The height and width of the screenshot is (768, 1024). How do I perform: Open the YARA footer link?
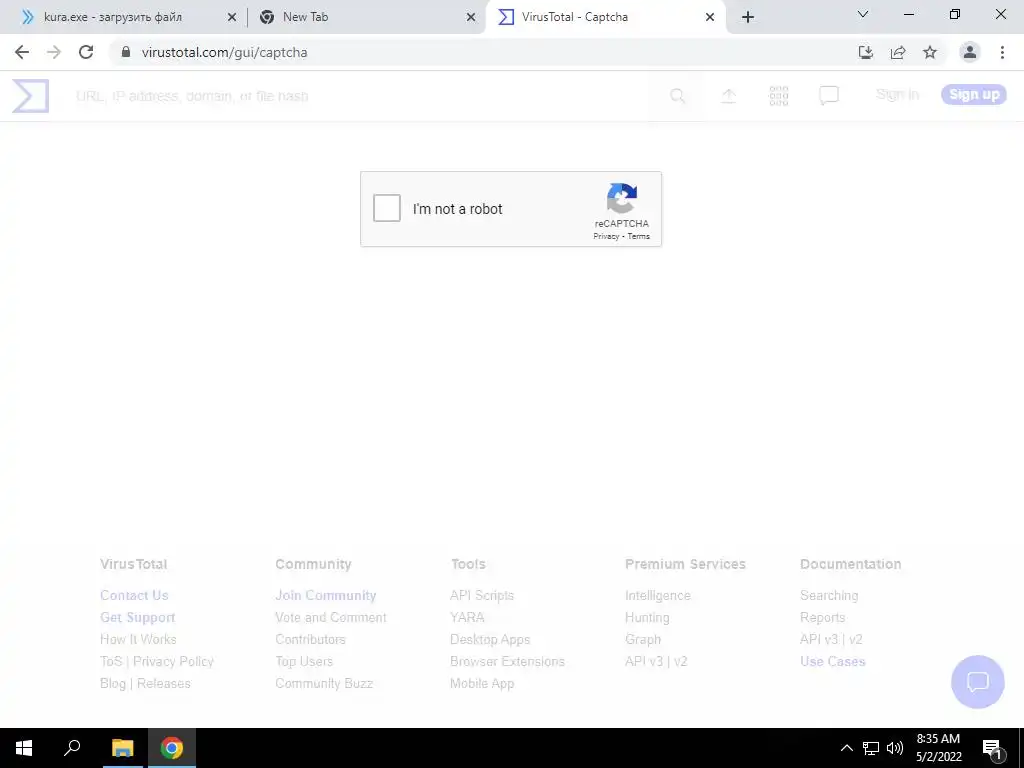(x=467, y=617)
